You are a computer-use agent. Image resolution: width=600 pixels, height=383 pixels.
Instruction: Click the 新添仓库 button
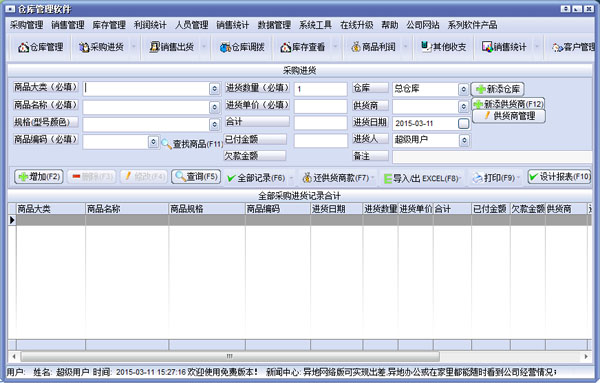497,89
